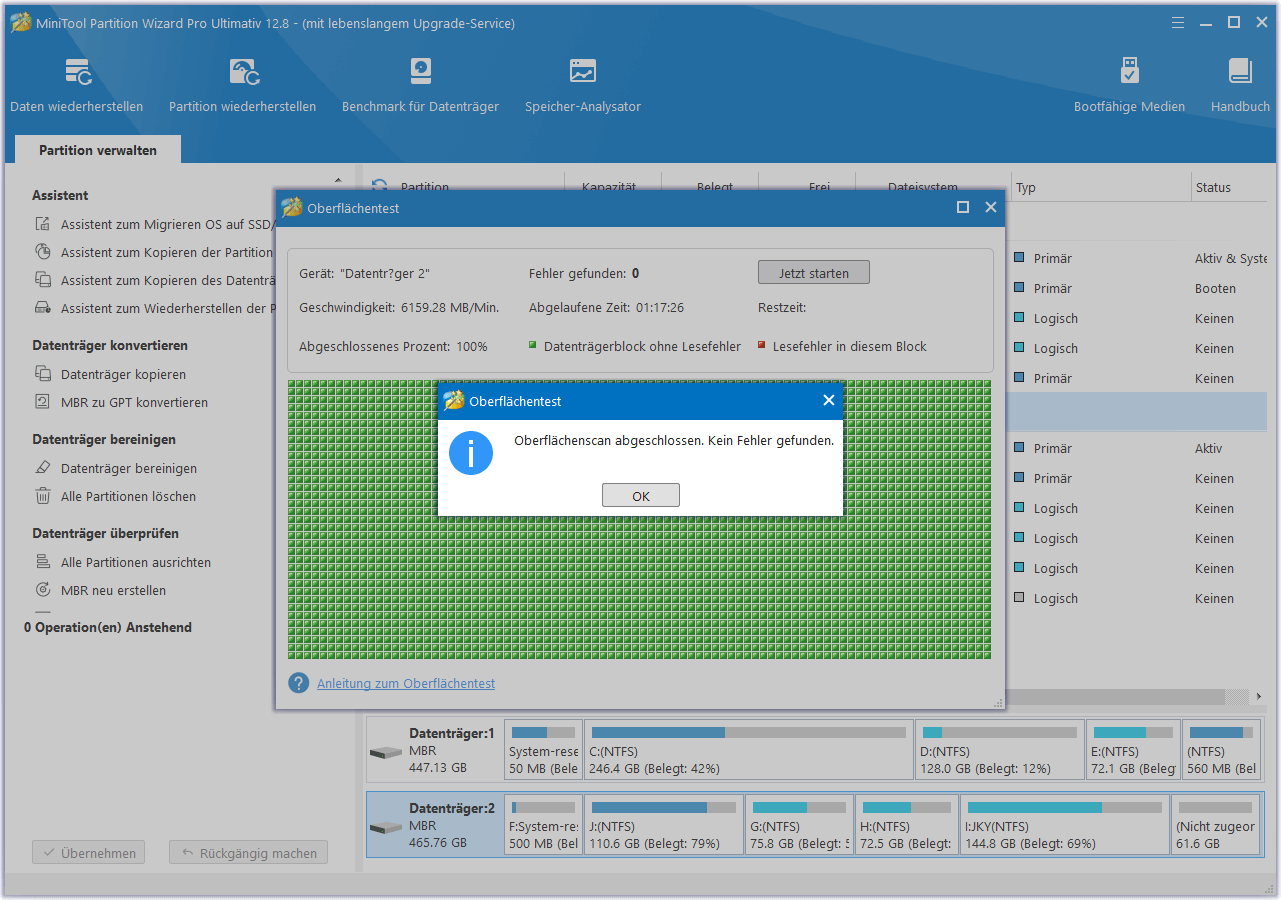Click the icon beside MBR neu erstellen
Viewport: 1281px width, 900px height.
43,589
